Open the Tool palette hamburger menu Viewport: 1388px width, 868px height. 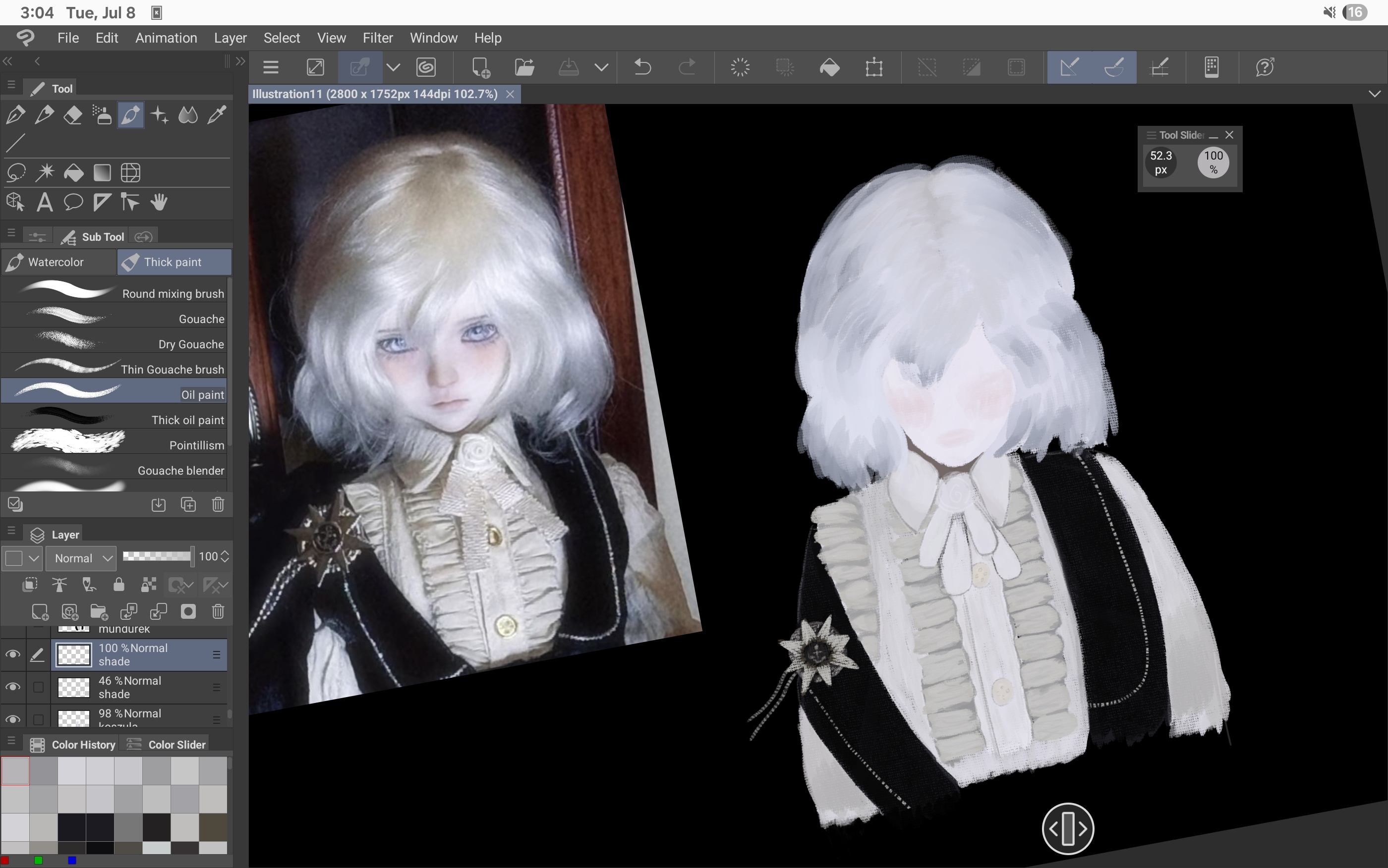(11, 85)
